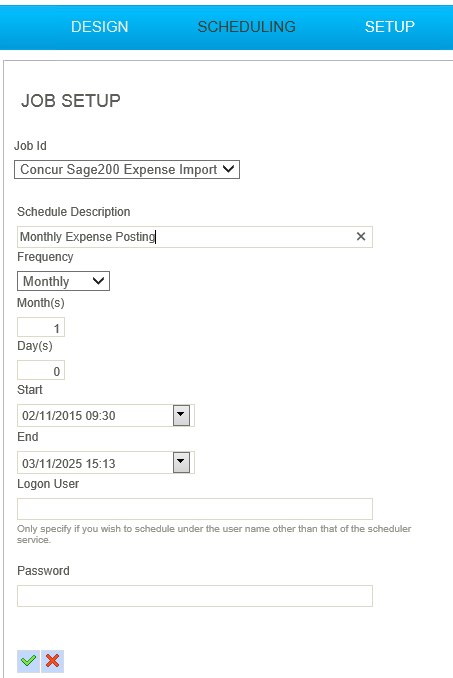Expand the Job Id dropdown

click(127, 170)
